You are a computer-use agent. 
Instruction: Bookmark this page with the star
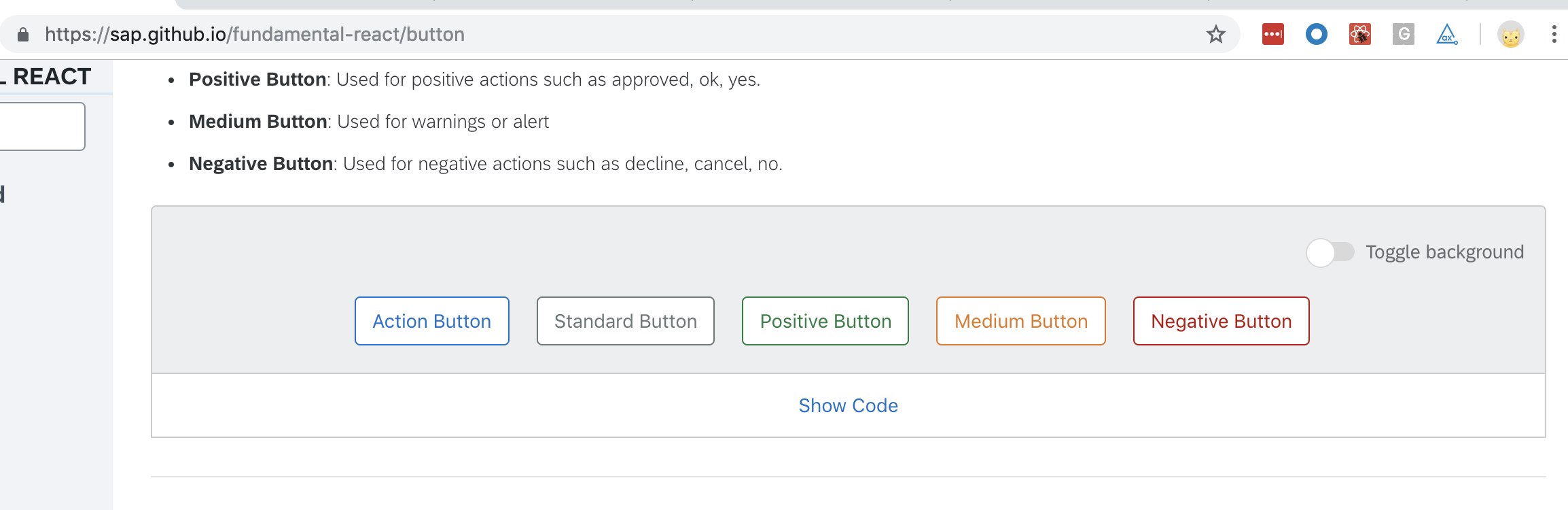1215,34
